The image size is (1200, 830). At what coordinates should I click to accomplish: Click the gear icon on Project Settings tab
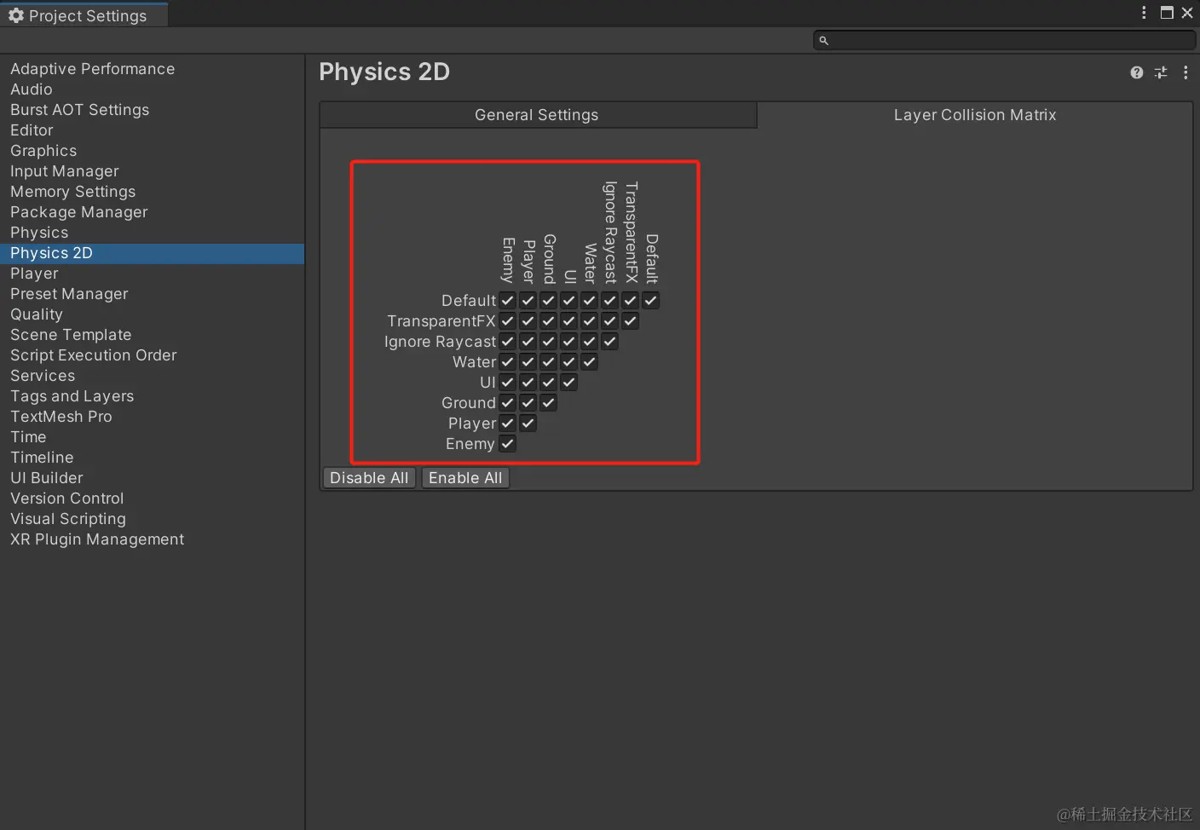coord(16,15)
